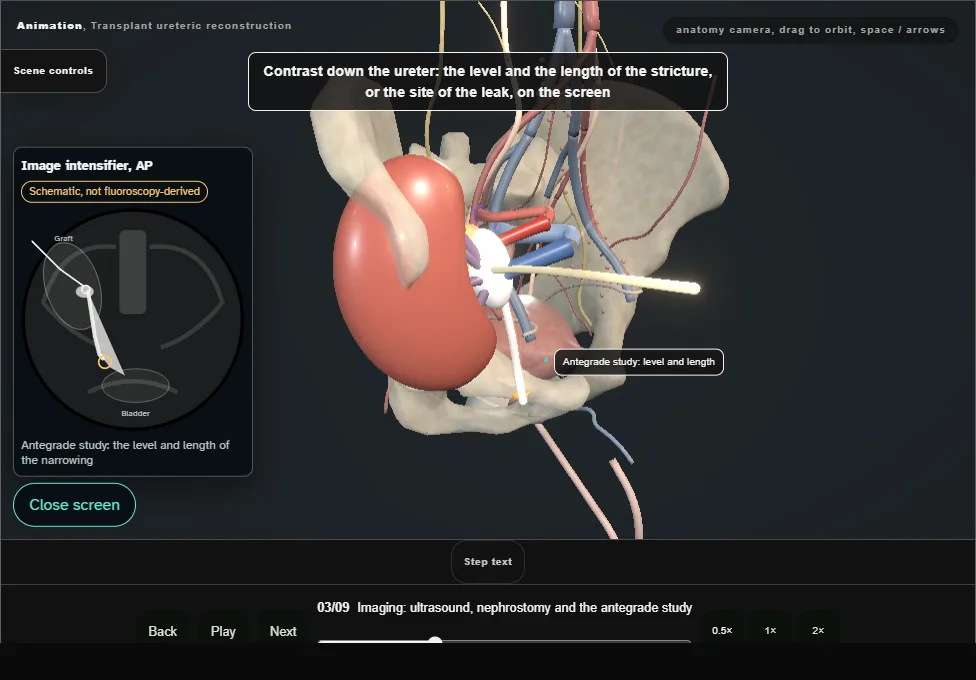976x680 pixels.
Task: Open the Scene controls panel
Action: point(54,71)
